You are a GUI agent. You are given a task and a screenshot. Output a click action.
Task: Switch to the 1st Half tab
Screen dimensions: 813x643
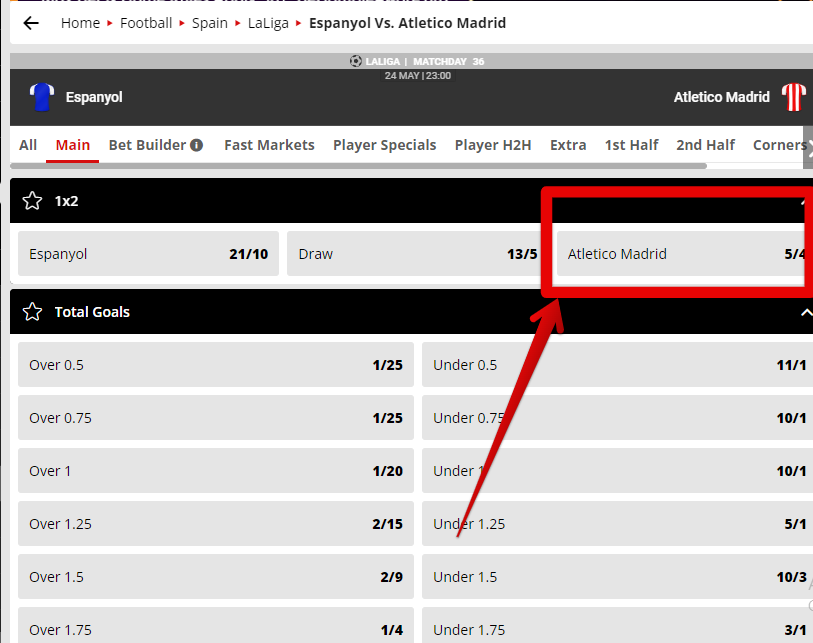[x=632, y=145]
